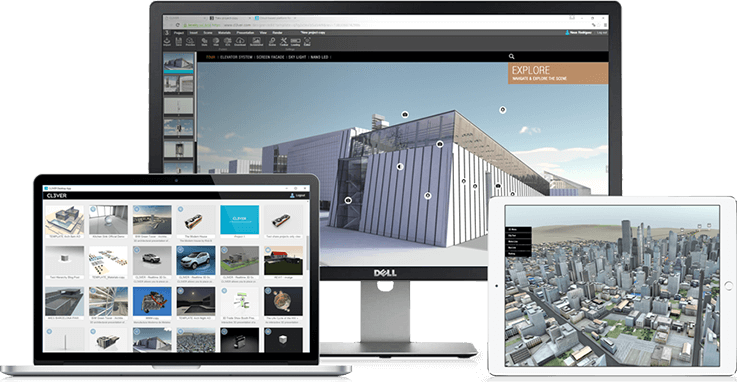Click the user icon next to Logout on laptop

click(x=292, y=195)
